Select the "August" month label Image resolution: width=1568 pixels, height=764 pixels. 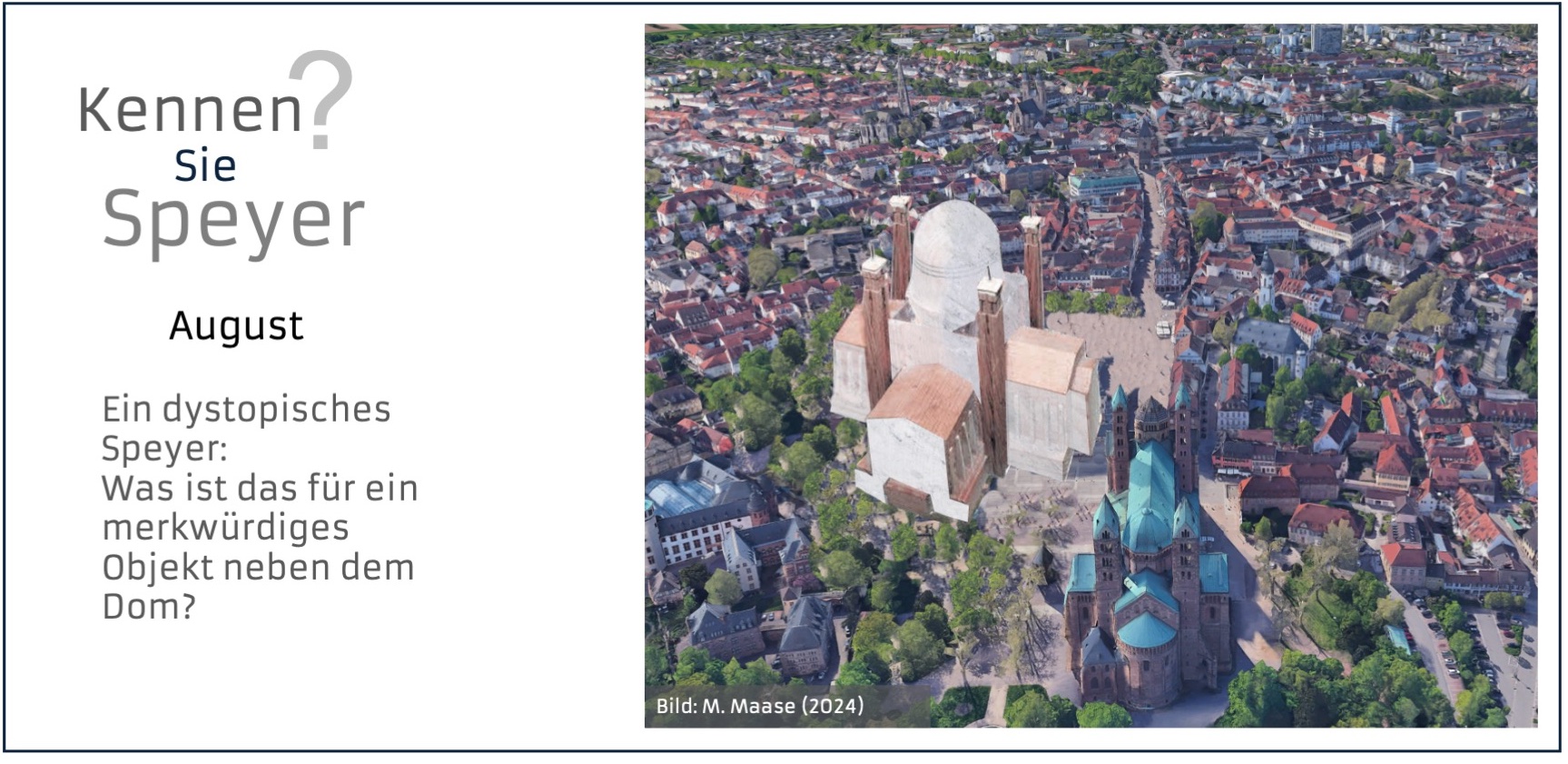[x=236, y=326]
